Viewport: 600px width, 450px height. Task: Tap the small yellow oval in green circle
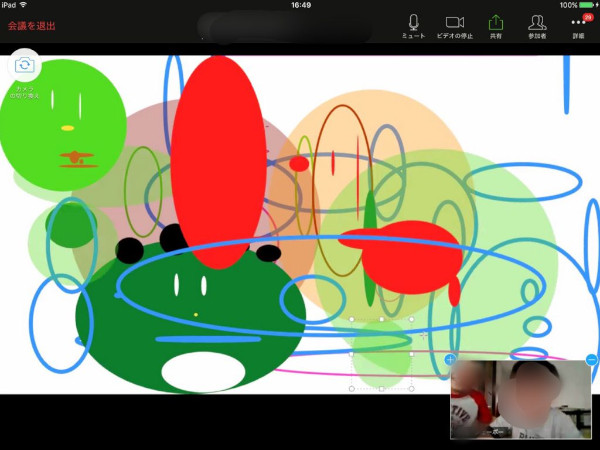click(x=67, y=128)
